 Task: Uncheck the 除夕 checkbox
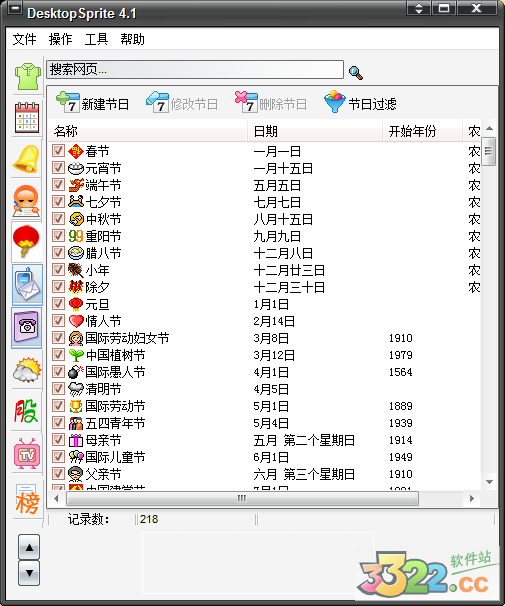click(58, 287)
